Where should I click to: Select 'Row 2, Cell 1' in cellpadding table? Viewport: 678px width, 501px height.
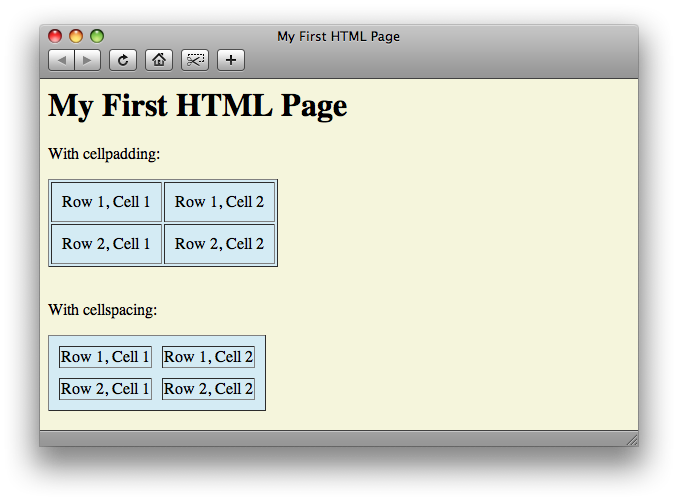pos(106,244)
